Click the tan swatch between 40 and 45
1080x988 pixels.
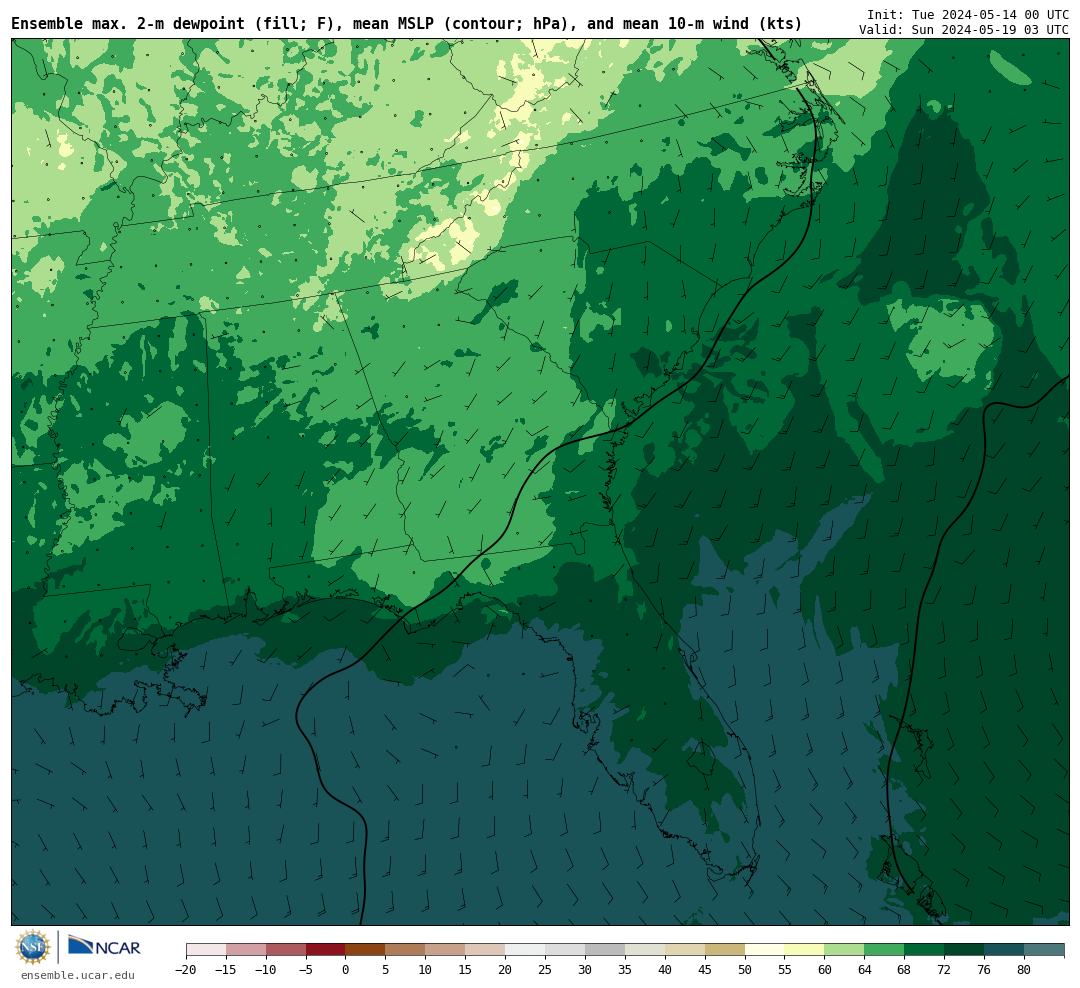(685, 950)
